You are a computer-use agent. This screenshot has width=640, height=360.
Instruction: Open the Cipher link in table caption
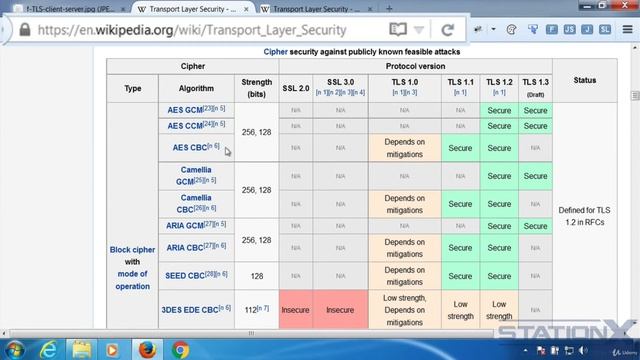[x=276, y=52]
